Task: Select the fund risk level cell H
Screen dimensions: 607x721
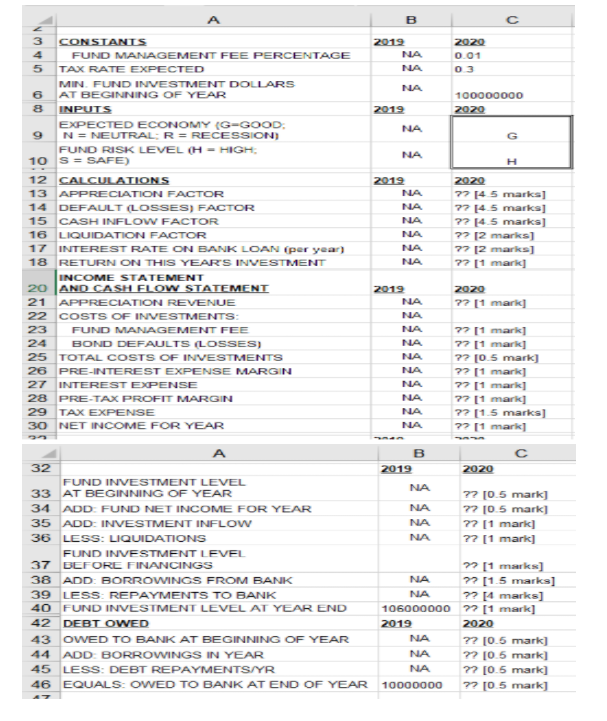Action: point(512,155)
